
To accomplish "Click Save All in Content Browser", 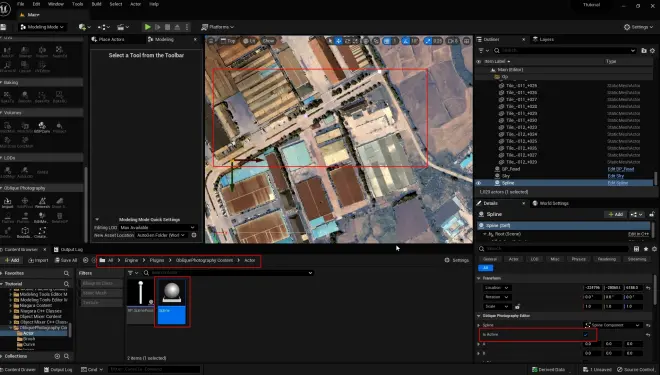I will 66,260.
